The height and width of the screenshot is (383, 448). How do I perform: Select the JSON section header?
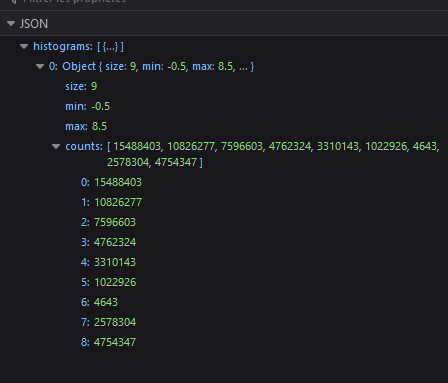point(224,24)
